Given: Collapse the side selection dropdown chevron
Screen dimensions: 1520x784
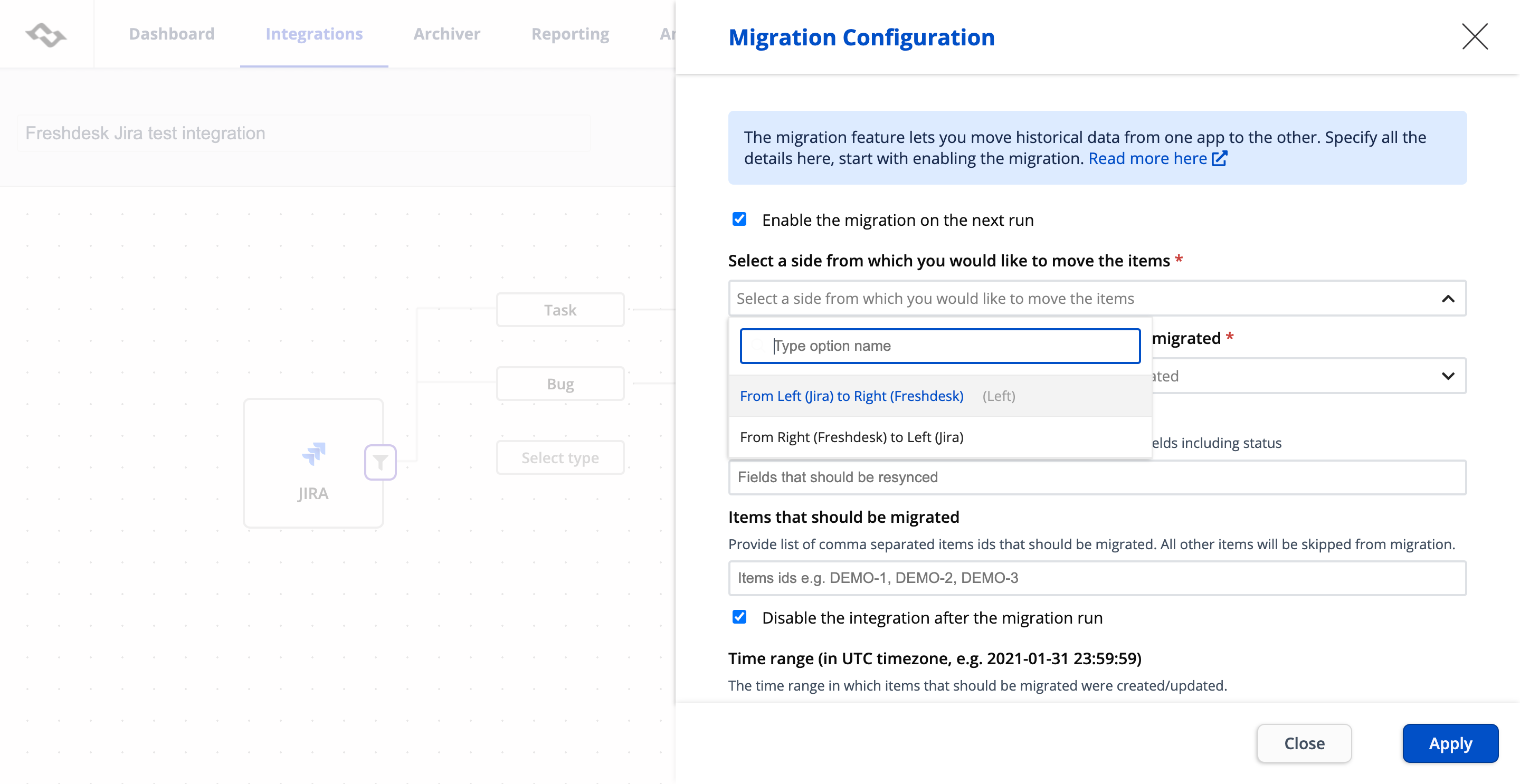Looking at the screenshot, I should pyautogui.click(x=1447, y=299).
